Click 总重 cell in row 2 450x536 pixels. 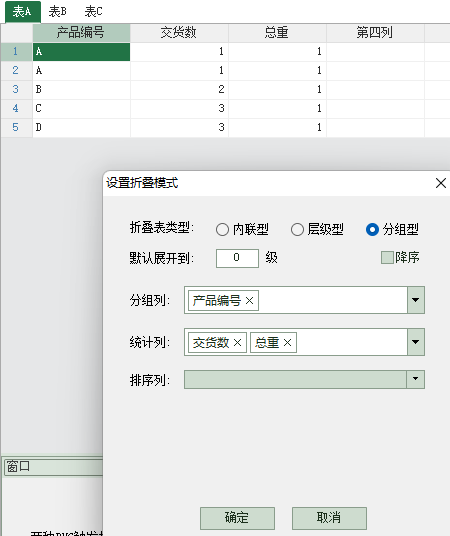point(277,71)
